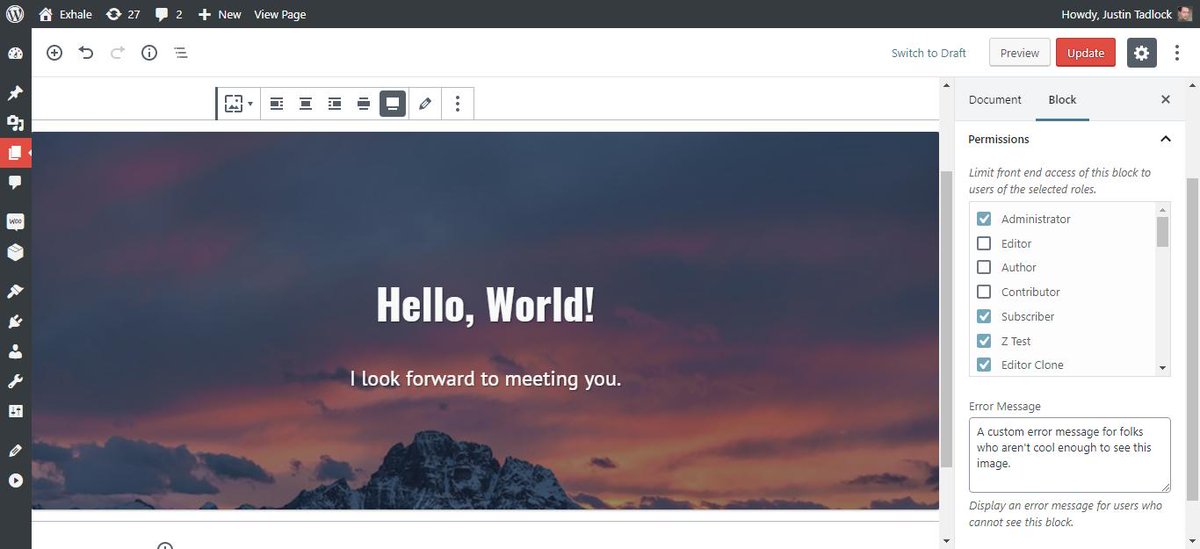Open Howdy, Justin Tadlock account menu
Image resolution: width=1200 pixels, height=549 pixels.
pyautogui.click(x=1127, y=14)
